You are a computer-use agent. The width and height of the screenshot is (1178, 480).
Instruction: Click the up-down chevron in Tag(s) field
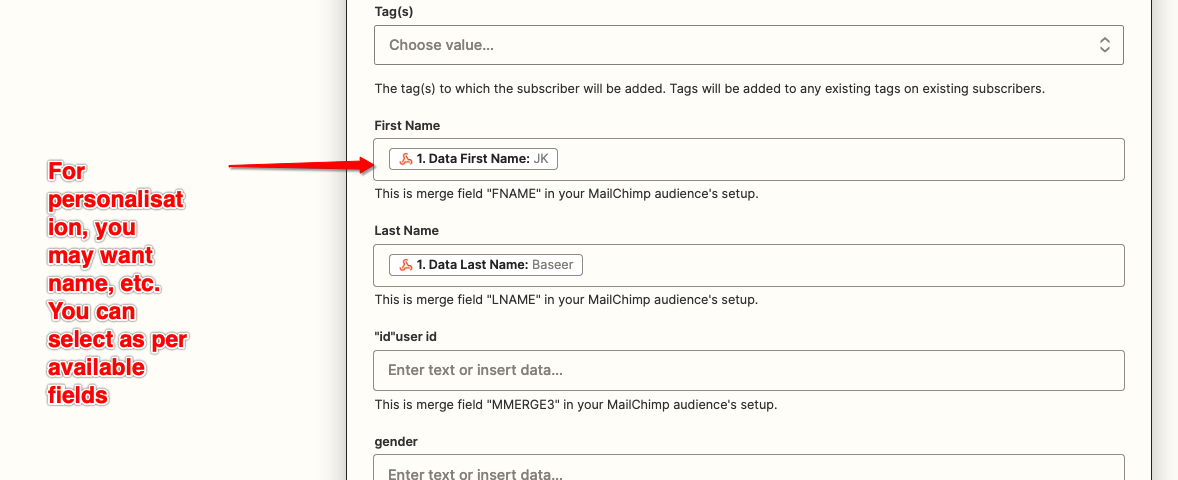click(1104, 45)
